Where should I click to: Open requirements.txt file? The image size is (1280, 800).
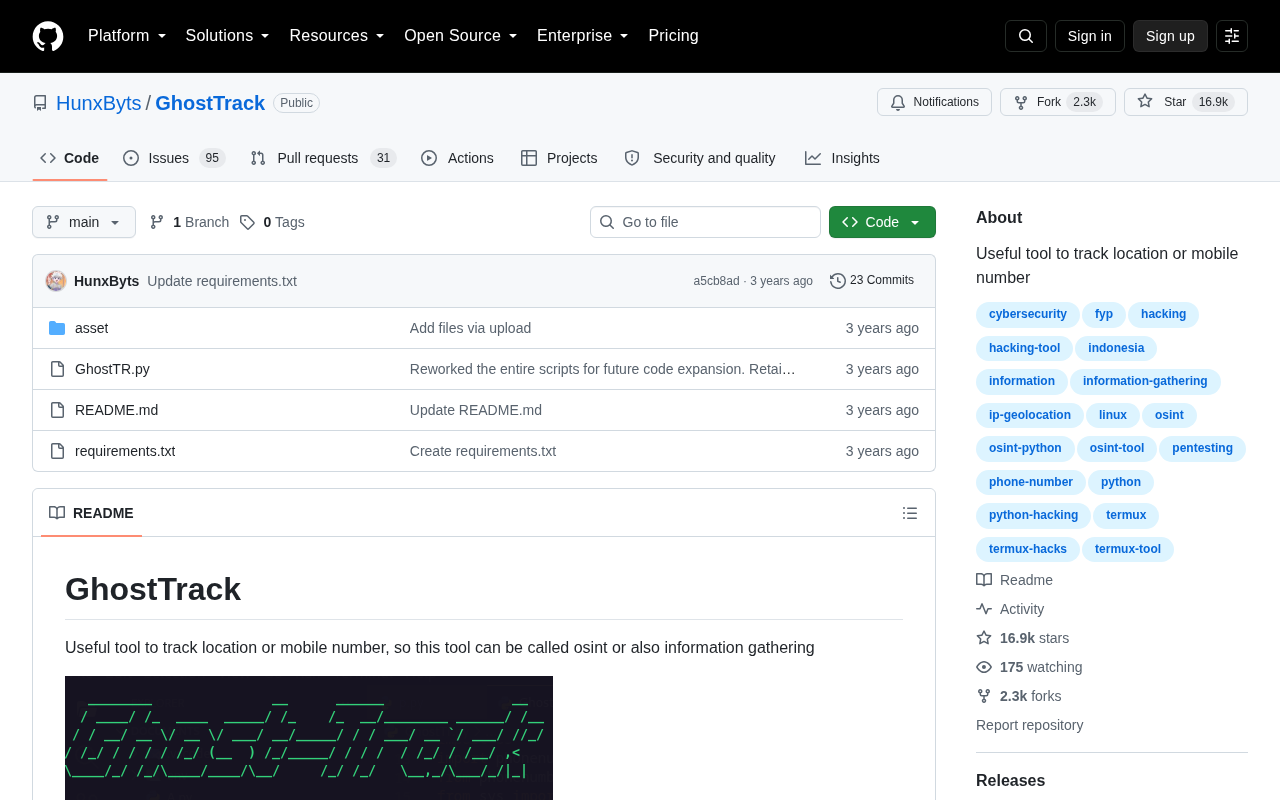click(x=125, y=451)
